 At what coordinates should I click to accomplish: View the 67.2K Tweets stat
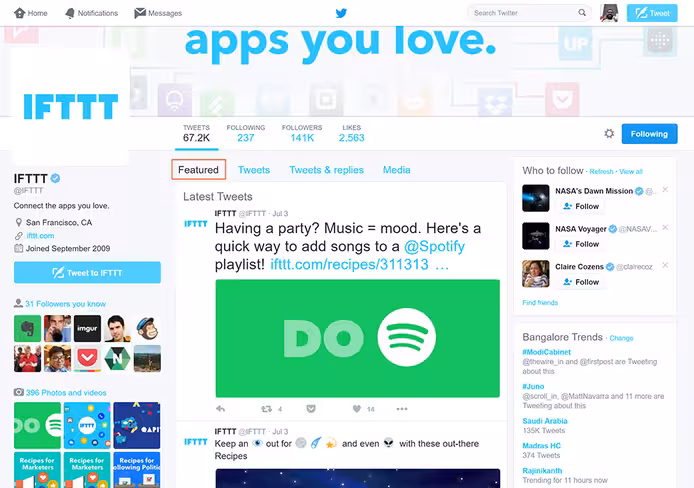click(197, 133)
